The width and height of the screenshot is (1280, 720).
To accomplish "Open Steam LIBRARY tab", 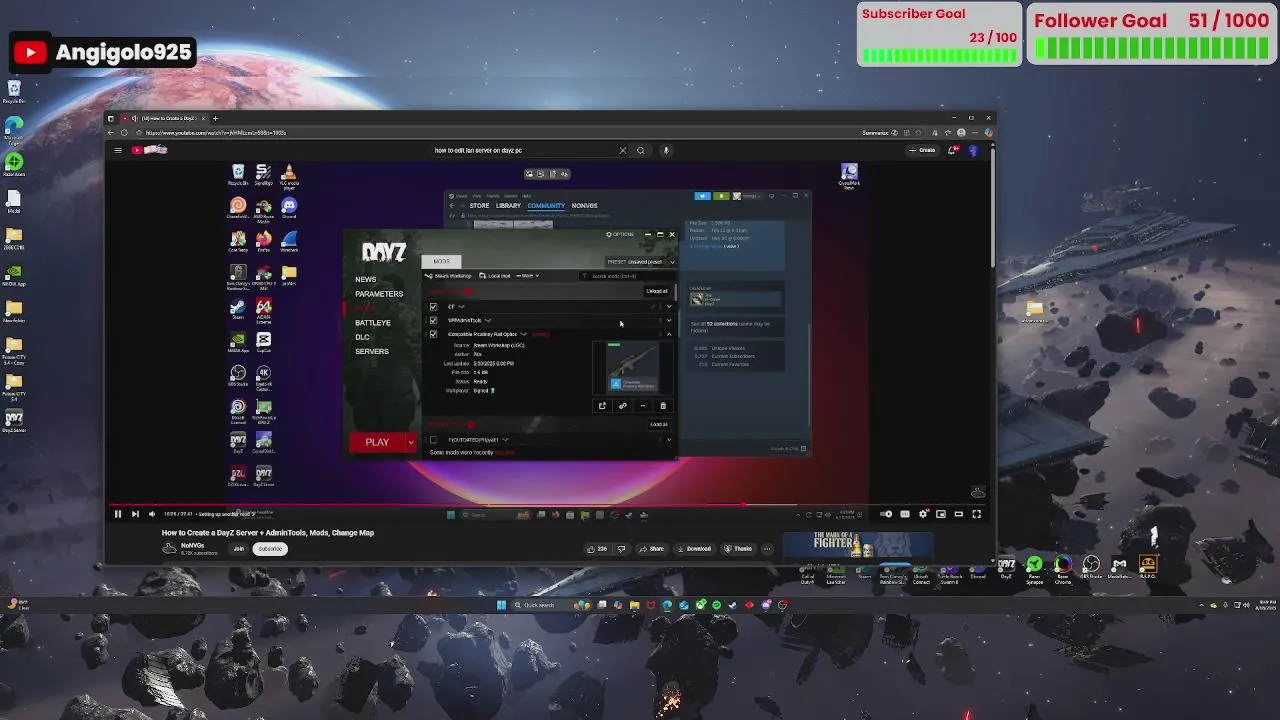I will click(508, 206).
